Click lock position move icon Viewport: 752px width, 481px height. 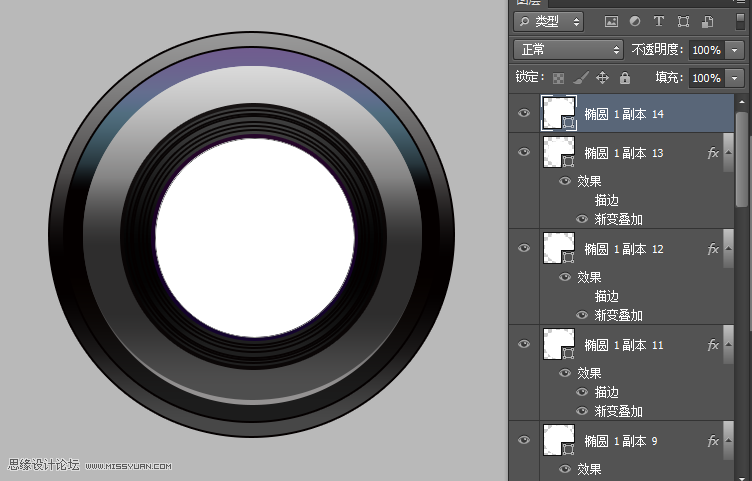(602, 78)
